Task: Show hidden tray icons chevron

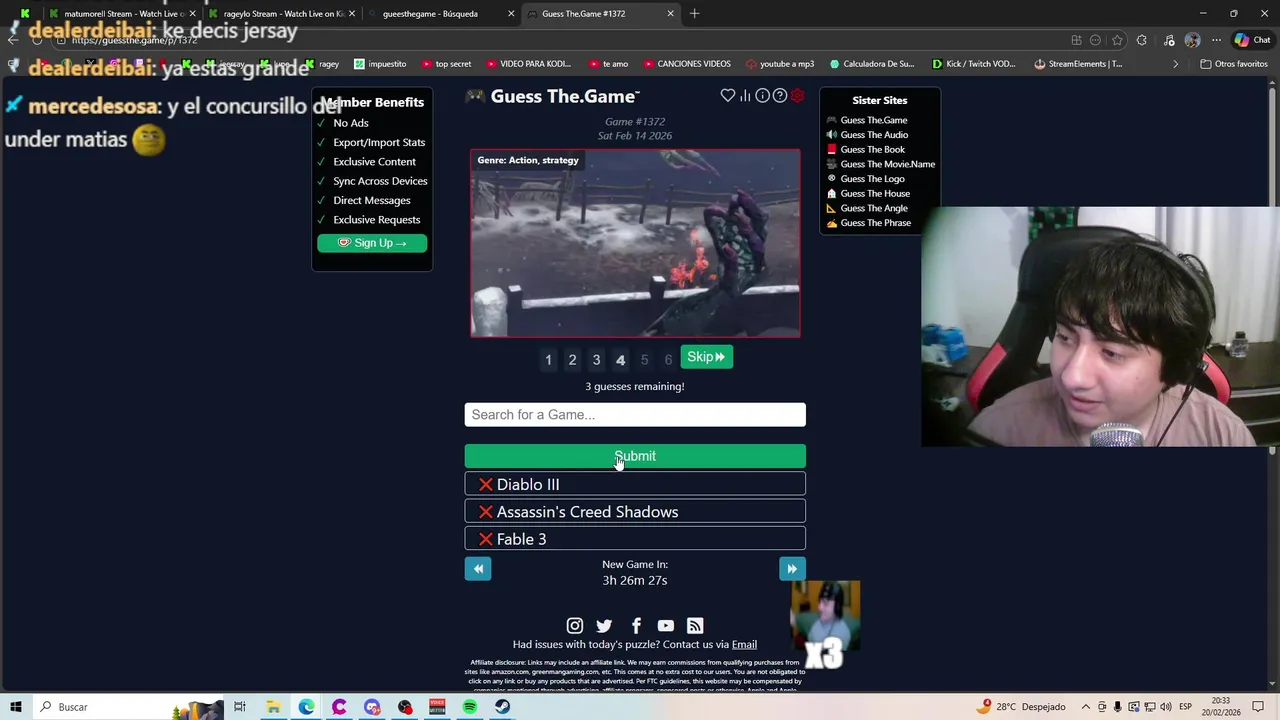Action: point(1085,707)
